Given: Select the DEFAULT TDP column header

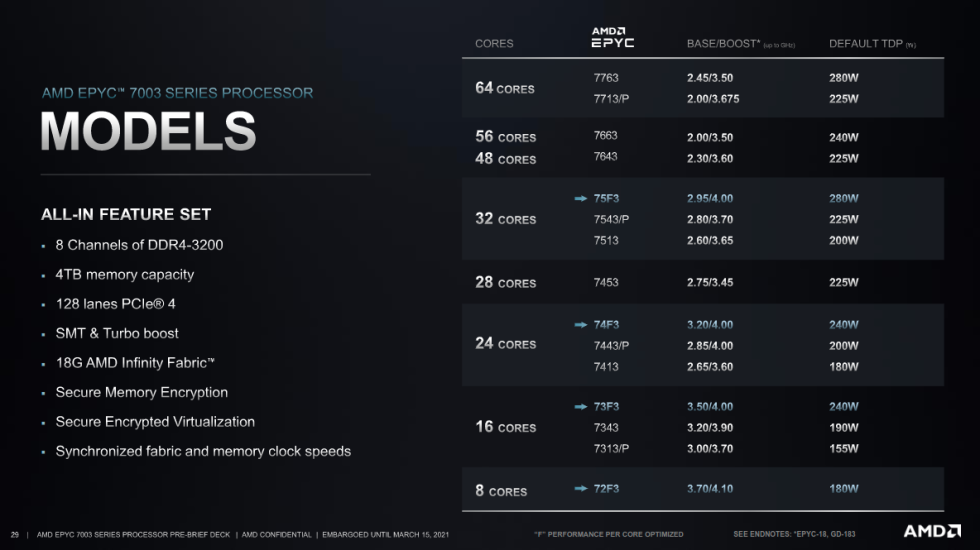Looking at the screenshot, I should [x=872, y=44].
